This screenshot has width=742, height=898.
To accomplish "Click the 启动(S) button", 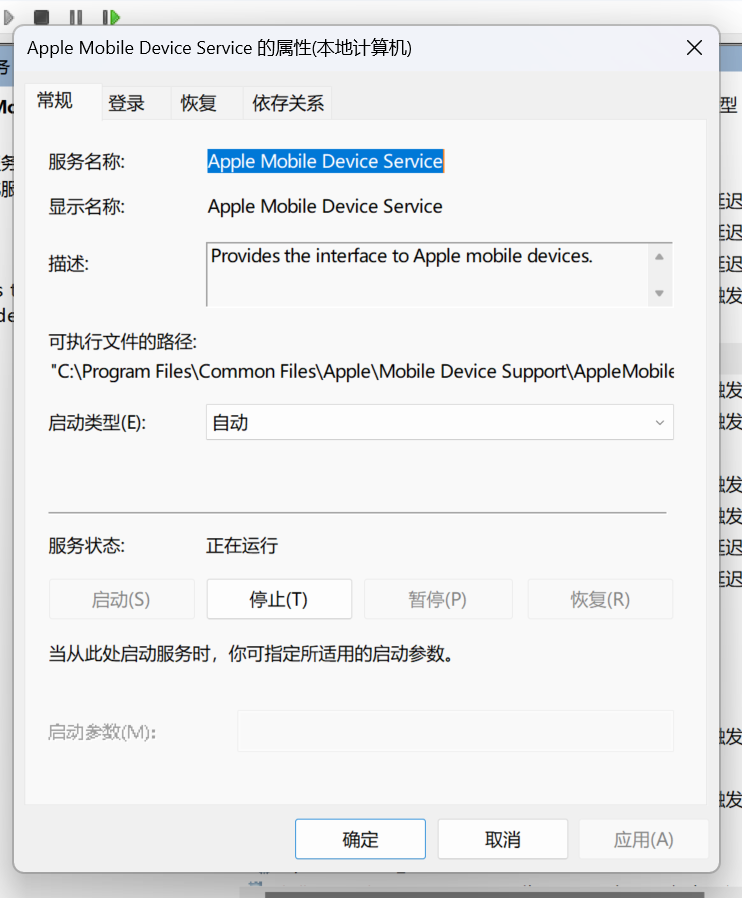I will (x=121, y=599).
